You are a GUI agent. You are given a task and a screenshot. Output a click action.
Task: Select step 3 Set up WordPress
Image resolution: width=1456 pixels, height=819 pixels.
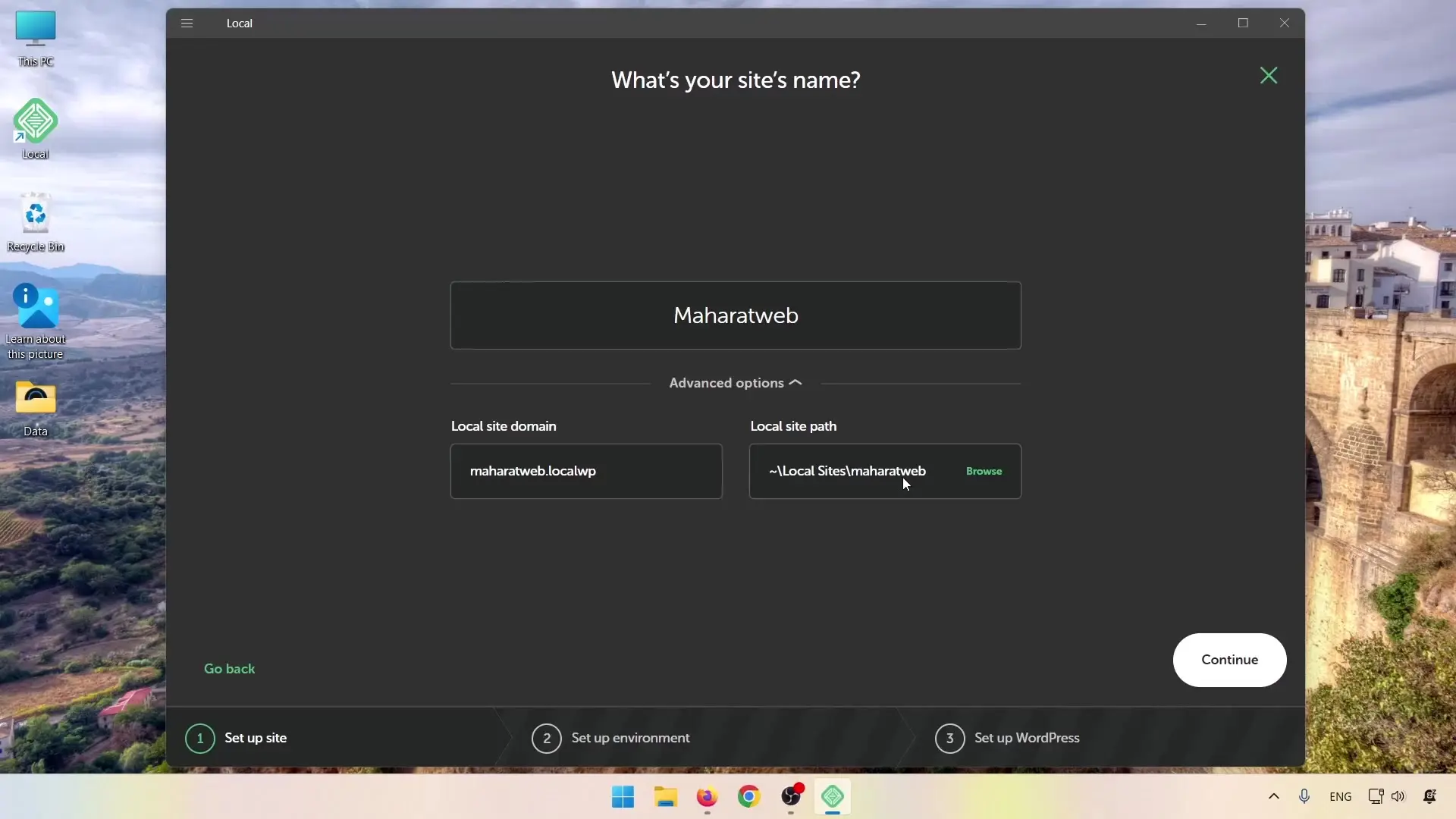1007,738
